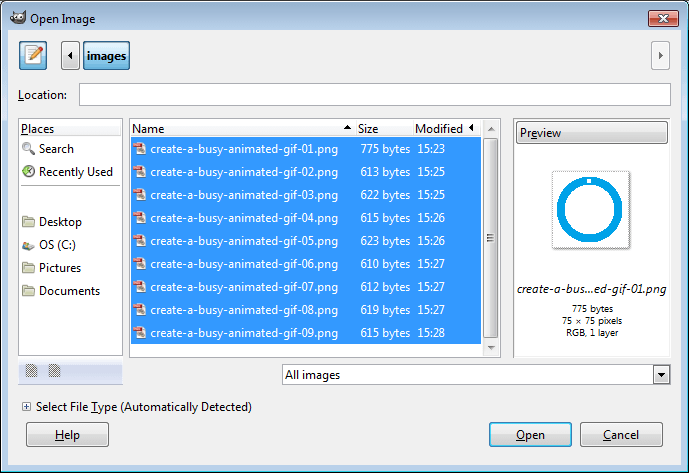The image size is (689, 473).
Task: Open Recently Used in the Places list
Action: pyautogui.click(x=75, y=172)
